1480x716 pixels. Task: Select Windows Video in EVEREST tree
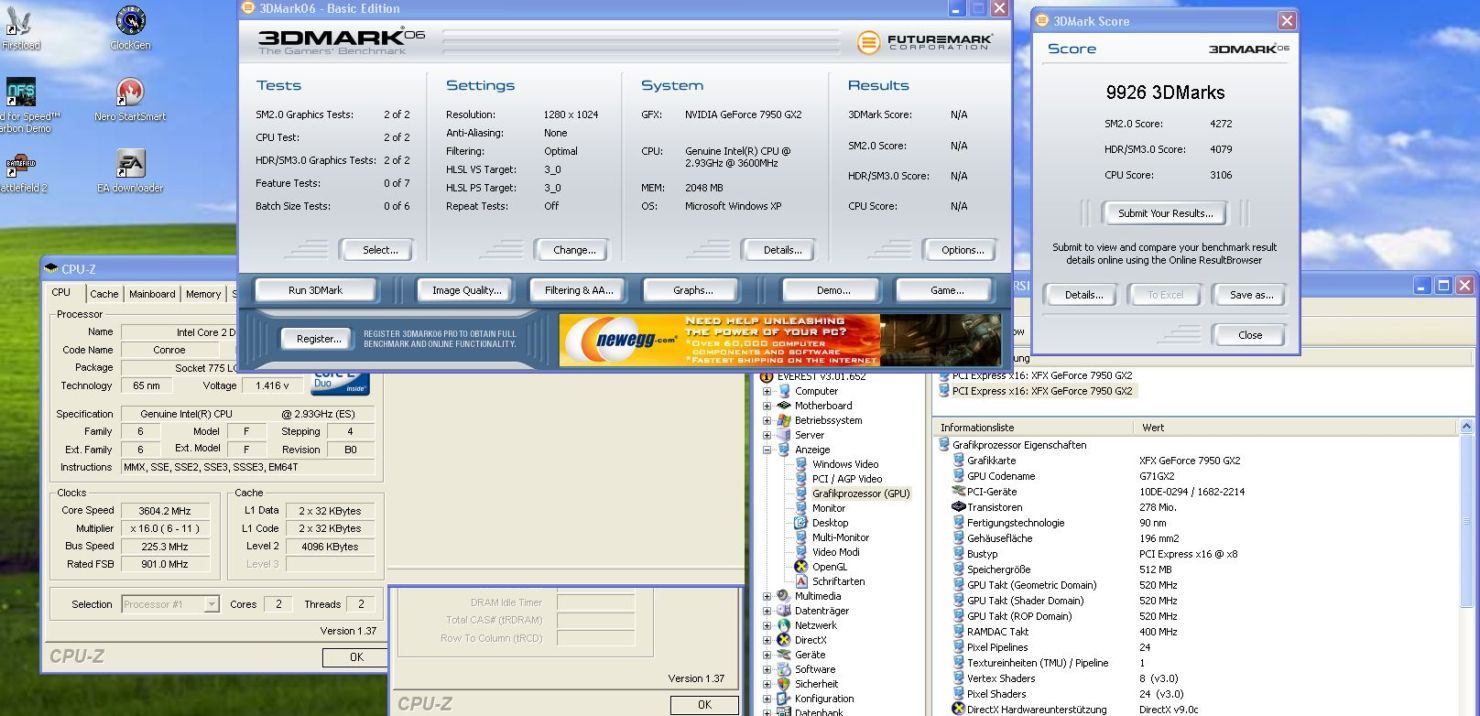tap(845, 464)
